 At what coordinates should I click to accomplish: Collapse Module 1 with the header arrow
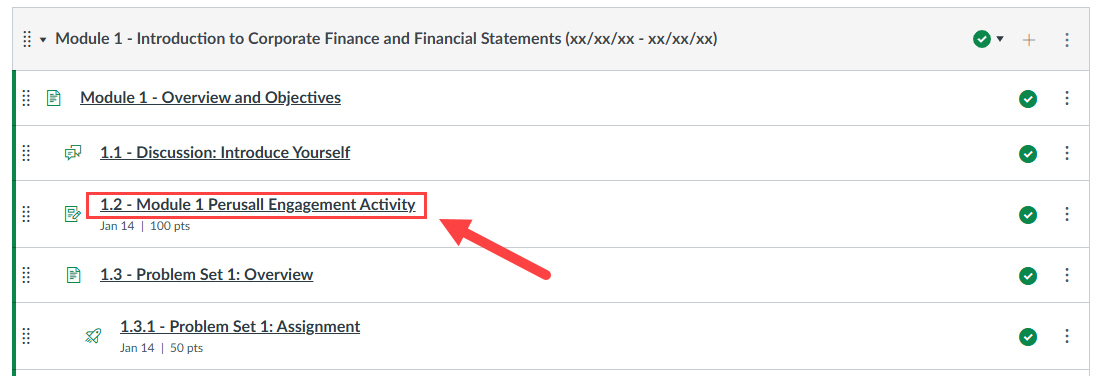click(43, 40)
